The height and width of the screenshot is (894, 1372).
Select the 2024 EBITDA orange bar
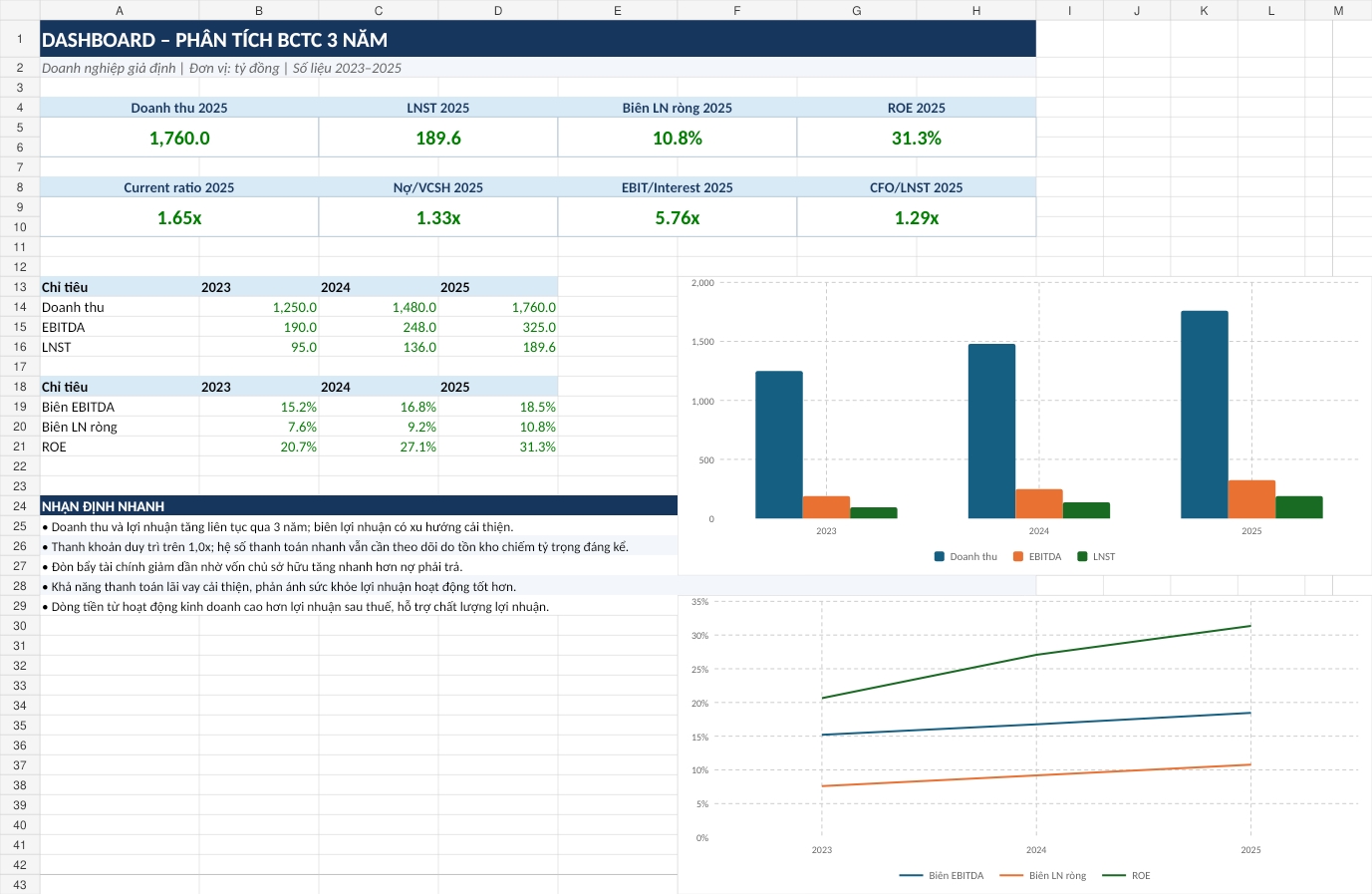point(1039,503)
